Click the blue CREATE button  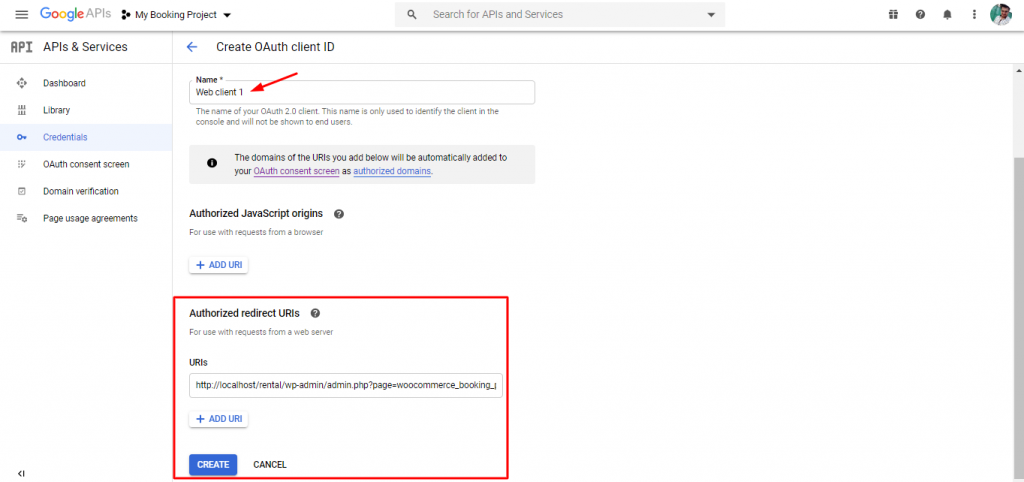[213, 464]
